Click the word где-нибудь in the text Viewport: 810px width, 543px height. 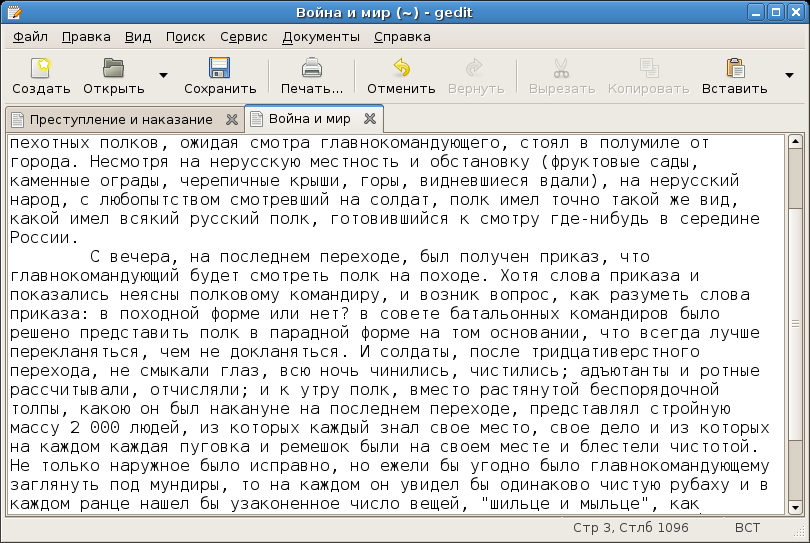[x=599, y=219]
